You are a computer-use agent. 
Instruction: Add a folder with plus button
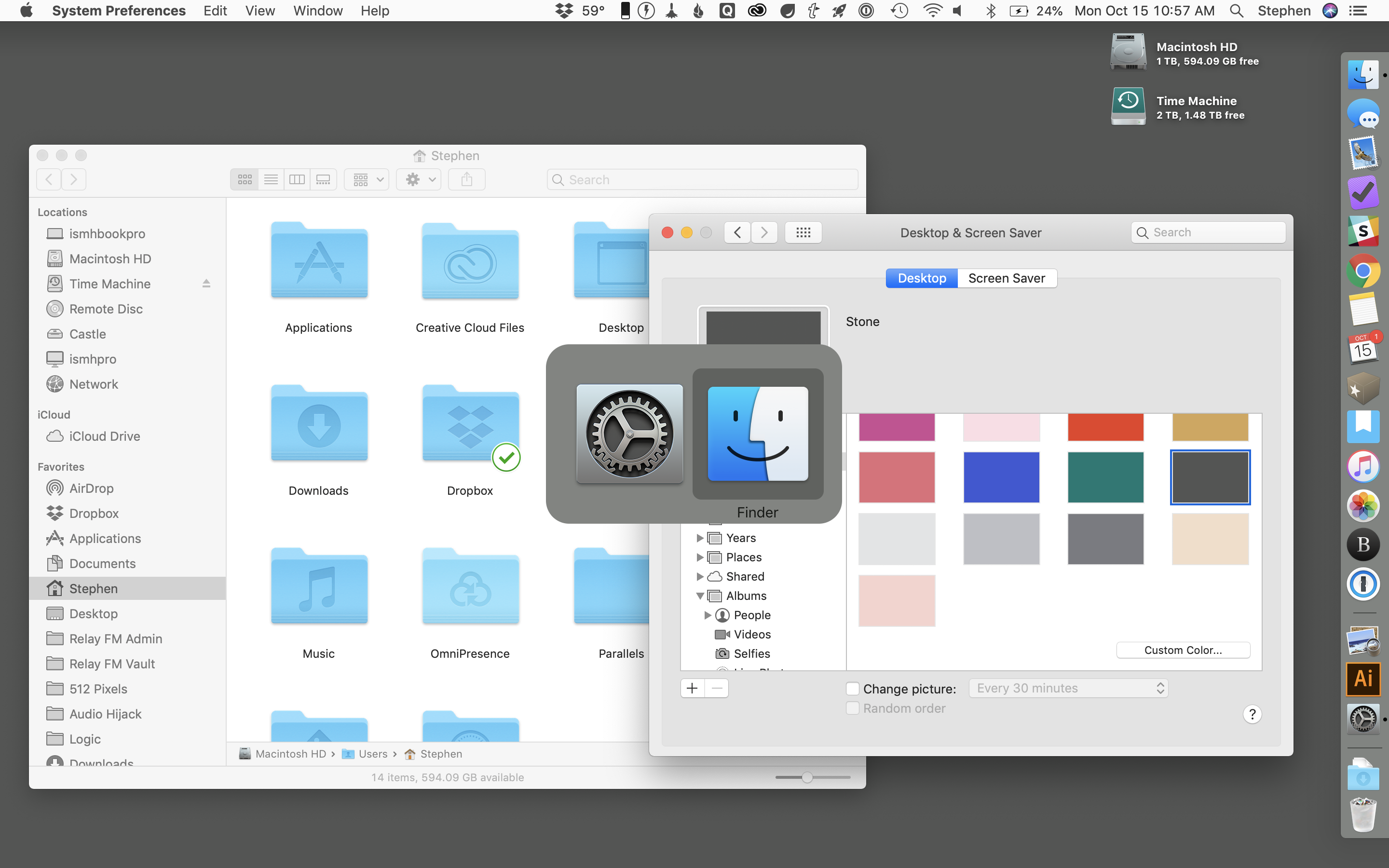pos(692,688)
